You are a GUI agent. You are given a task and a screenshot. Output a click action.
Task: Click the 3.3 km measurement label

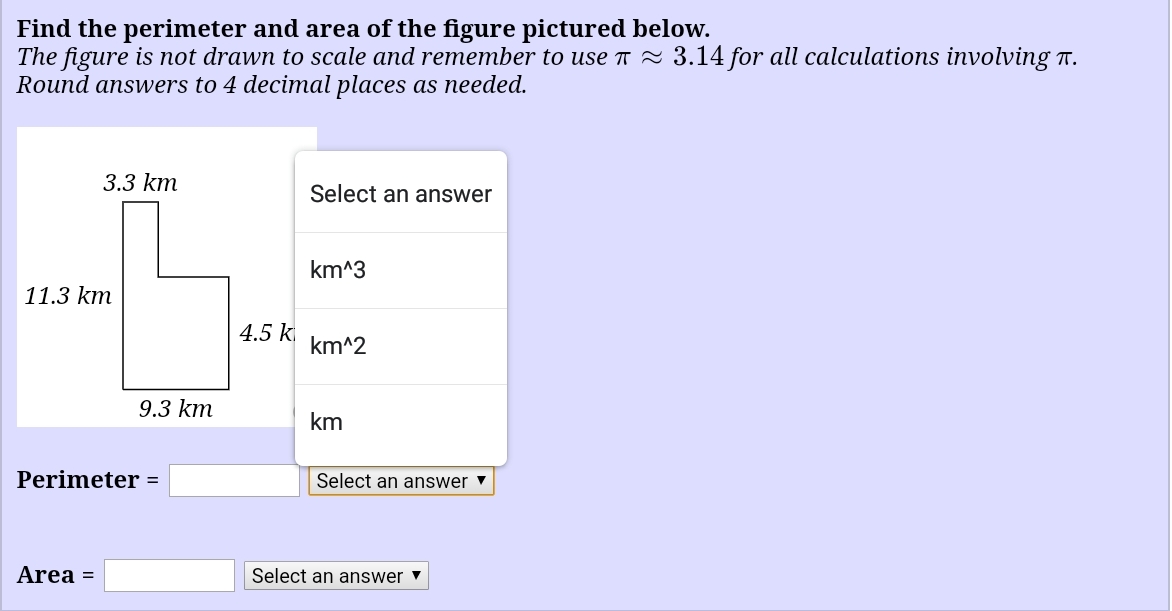click(x=140, y=183)
